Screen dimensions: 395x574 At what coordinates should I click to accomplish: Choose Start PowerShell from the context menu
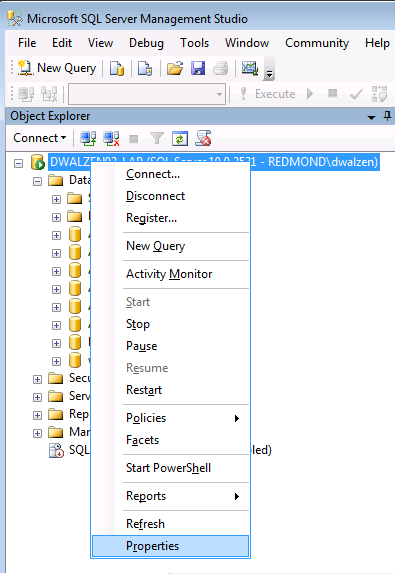click(x=171, y=468)
